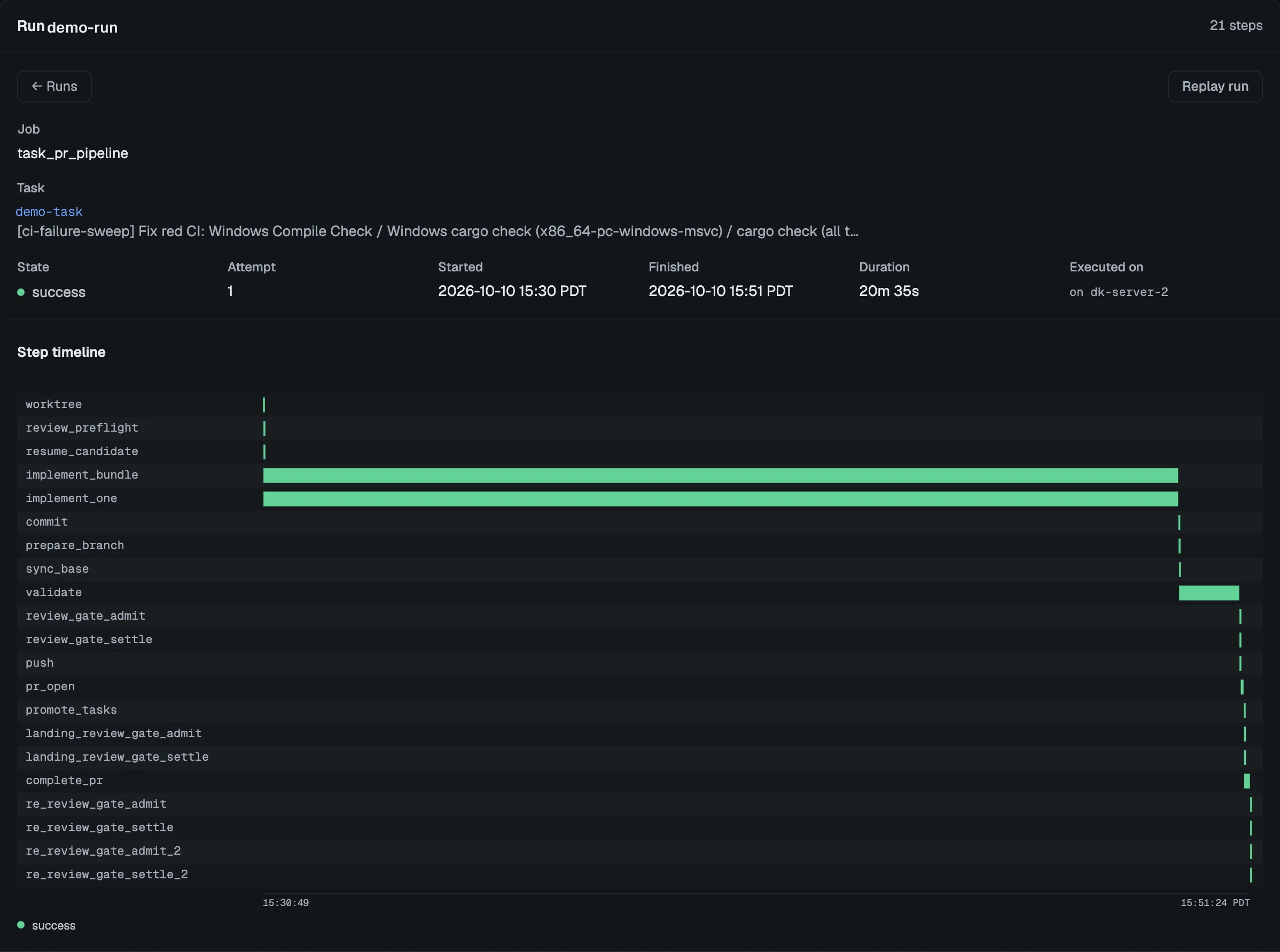Click the 21 steps count
The width and height of the screenshot is (1280, 952).
[x=1236, y=25]
